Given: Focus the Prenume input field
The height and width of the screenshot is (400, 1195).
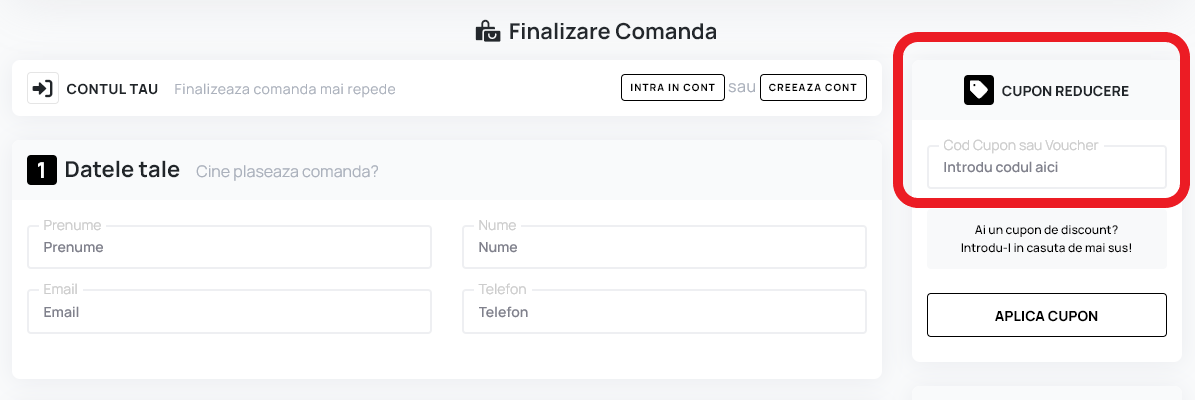Looking at the screenshot, I should coord(229,247).
